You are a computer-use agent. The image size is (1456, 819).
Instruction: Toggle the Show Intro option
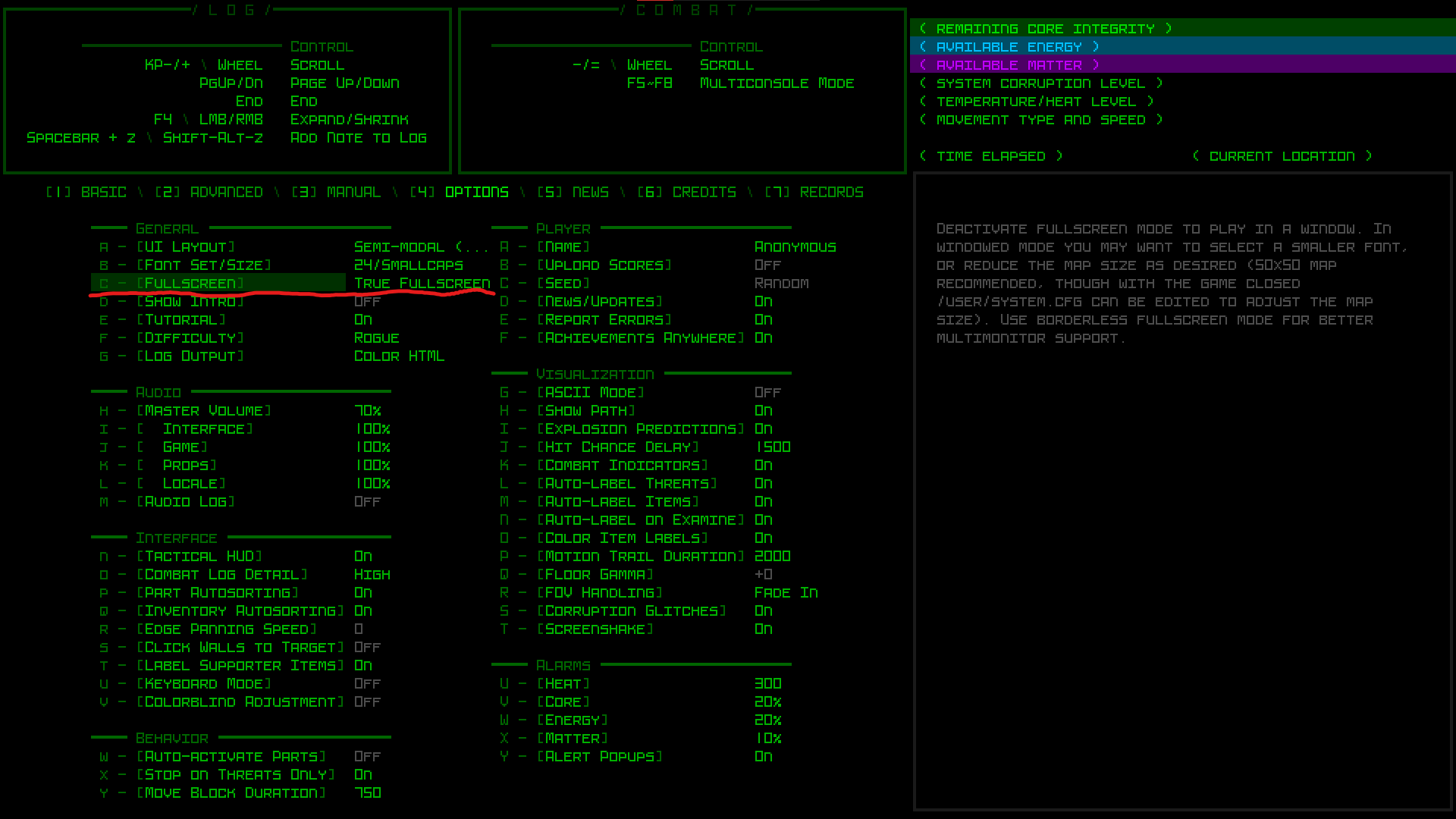point(190,302)
